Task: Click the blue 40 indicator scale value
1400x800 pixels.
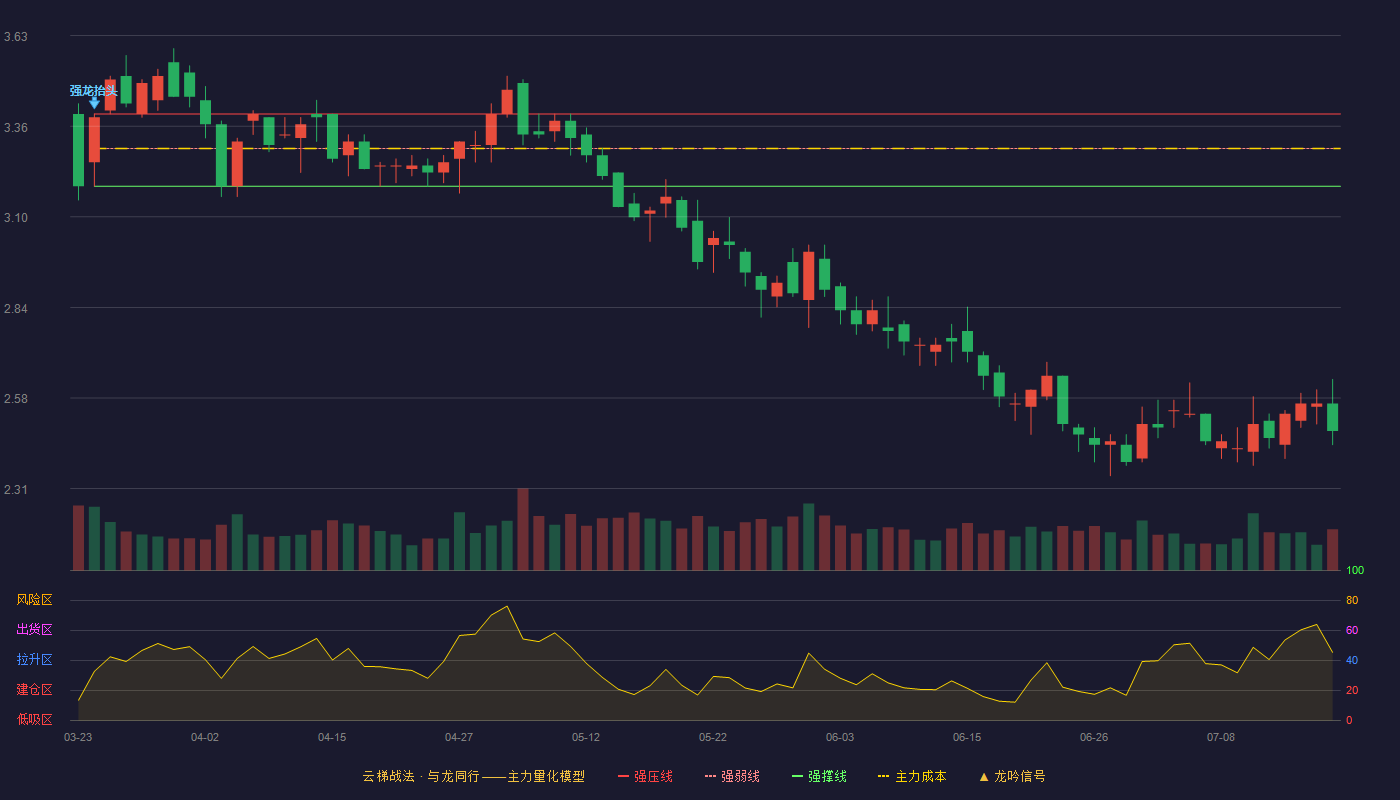Action: 1352,660
